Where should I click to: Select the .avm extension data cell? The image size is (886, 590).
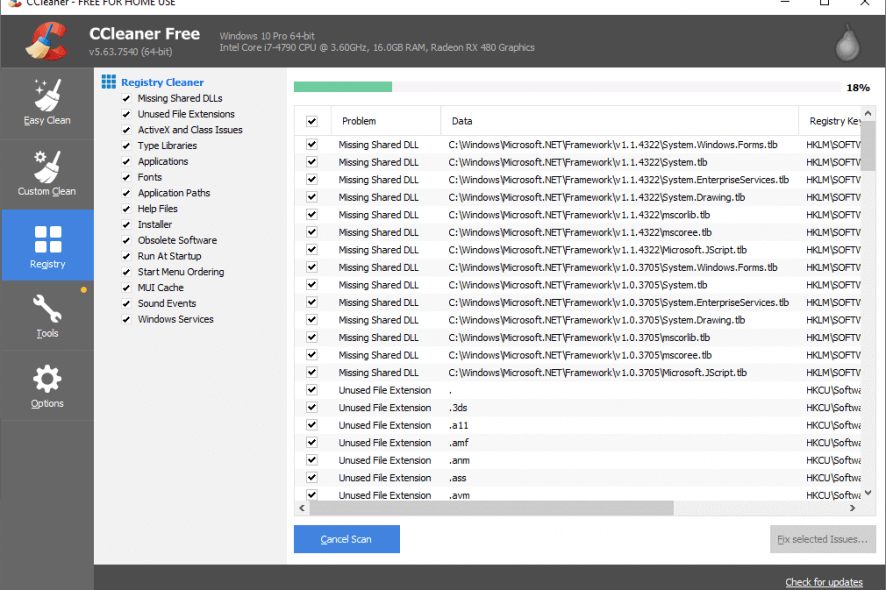tap(459, 495)
